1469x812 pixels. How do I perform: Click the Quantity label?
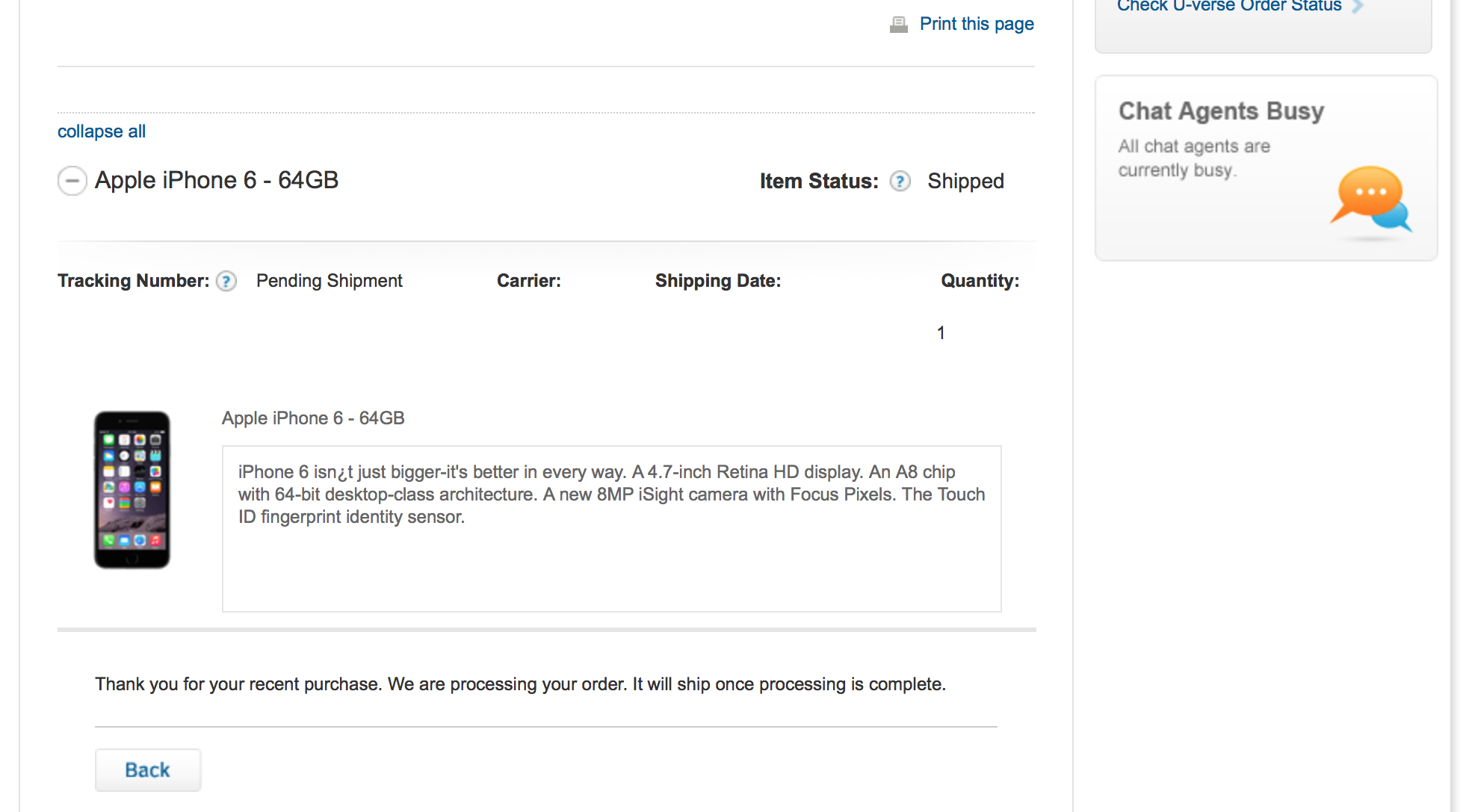tap(980, 282)
